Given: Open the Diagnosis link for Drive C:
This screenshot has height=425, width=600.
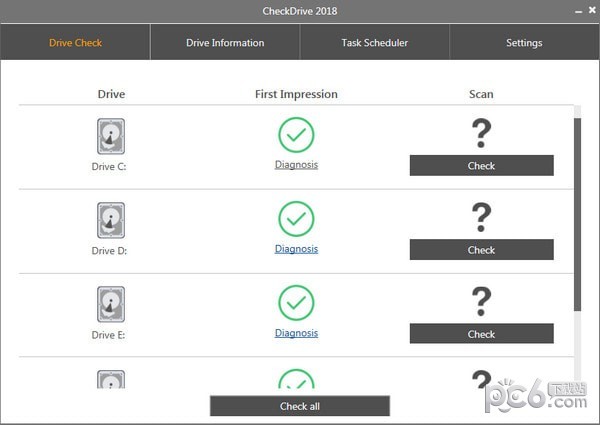Looking at the screenshot, I should tap(296, 165).
